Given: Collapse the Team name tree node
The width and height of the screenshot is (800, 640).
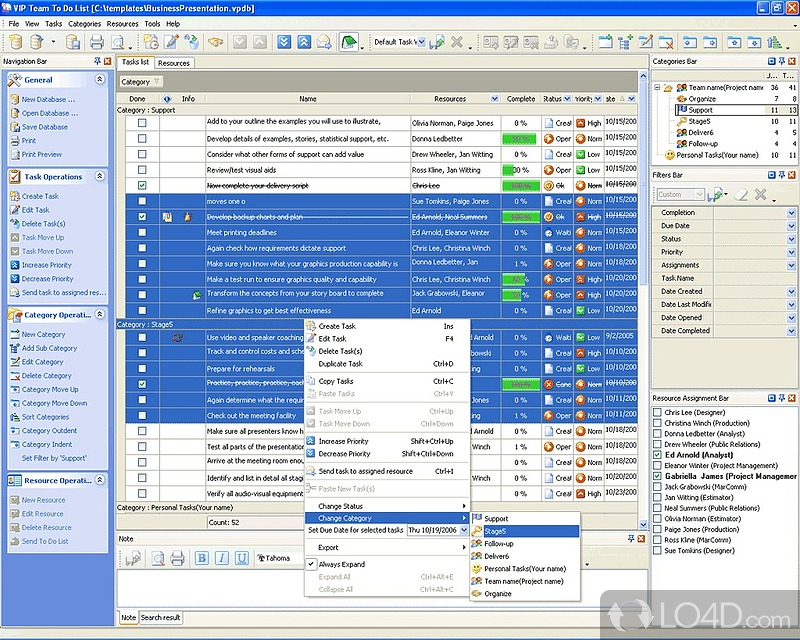Looking at the screenshot, I should pos(658,87).
